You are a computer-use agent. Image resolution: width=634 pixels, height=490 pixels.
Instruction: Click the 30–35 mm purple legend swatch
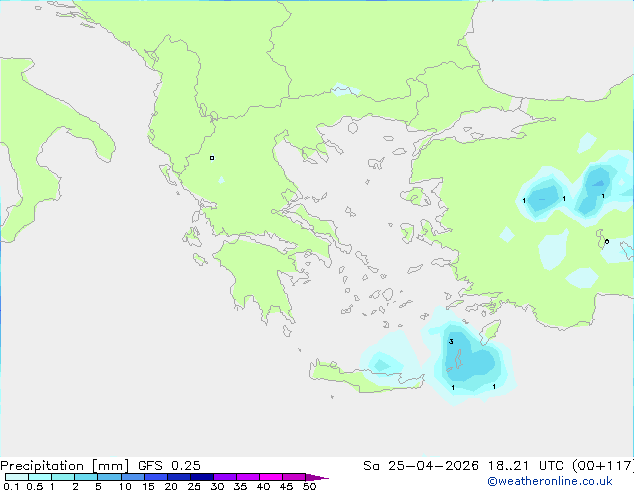[x=225, y=477]
